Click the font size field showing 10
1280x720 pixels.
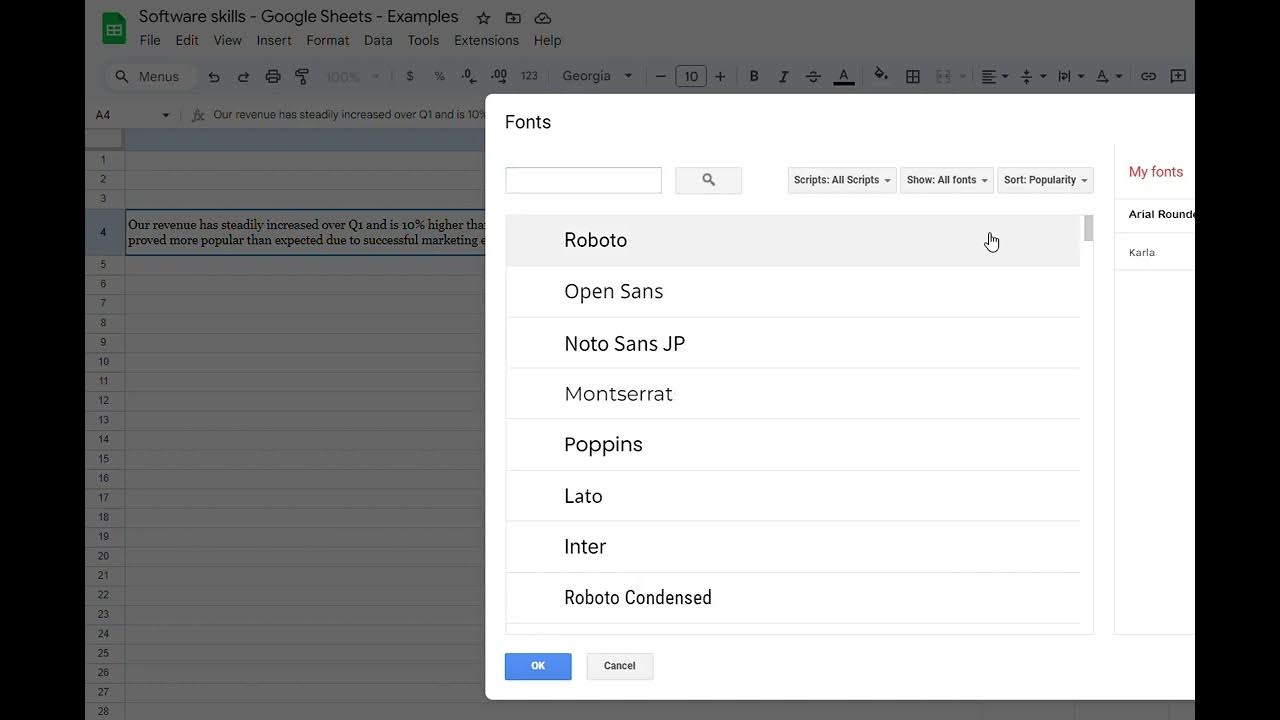point(691,76)
